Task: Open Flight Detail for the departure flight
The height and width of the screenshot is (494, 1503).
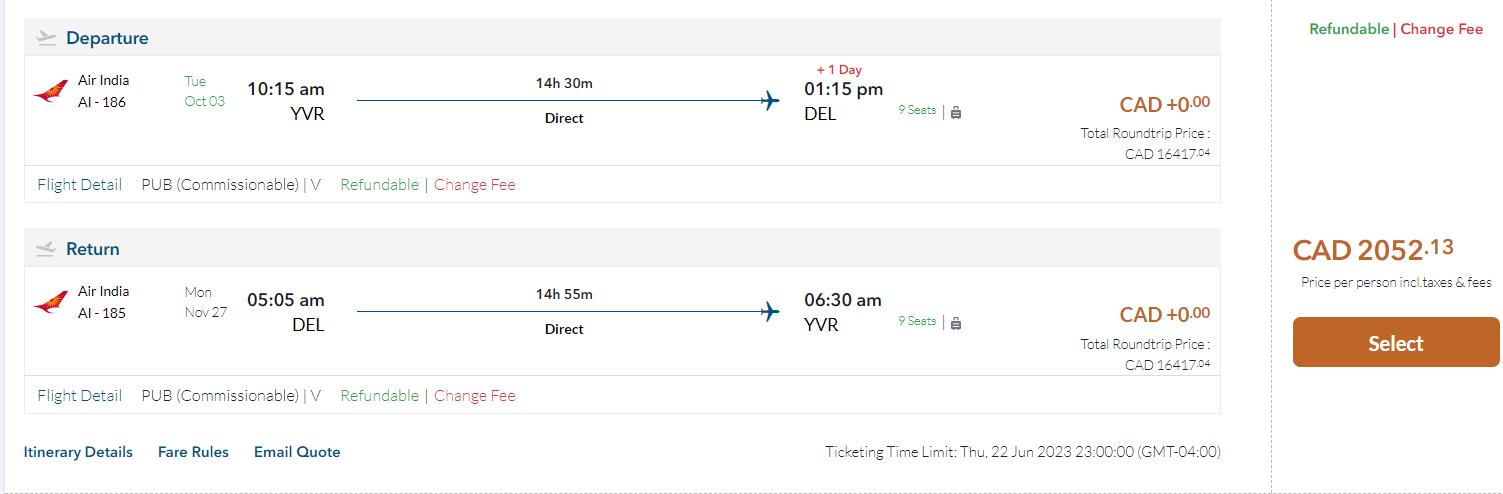Action: tap(80, 184)
